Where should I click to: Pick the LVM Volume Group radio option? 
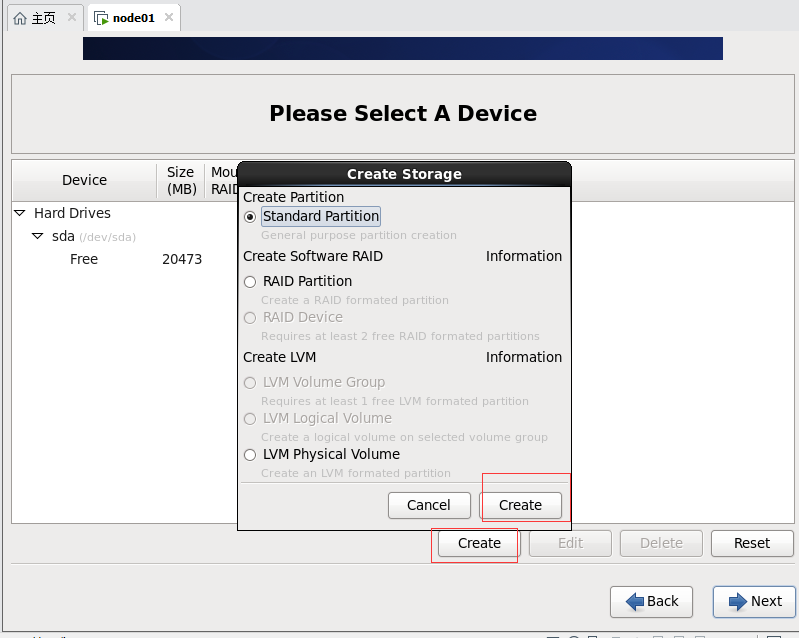(250, 383)
